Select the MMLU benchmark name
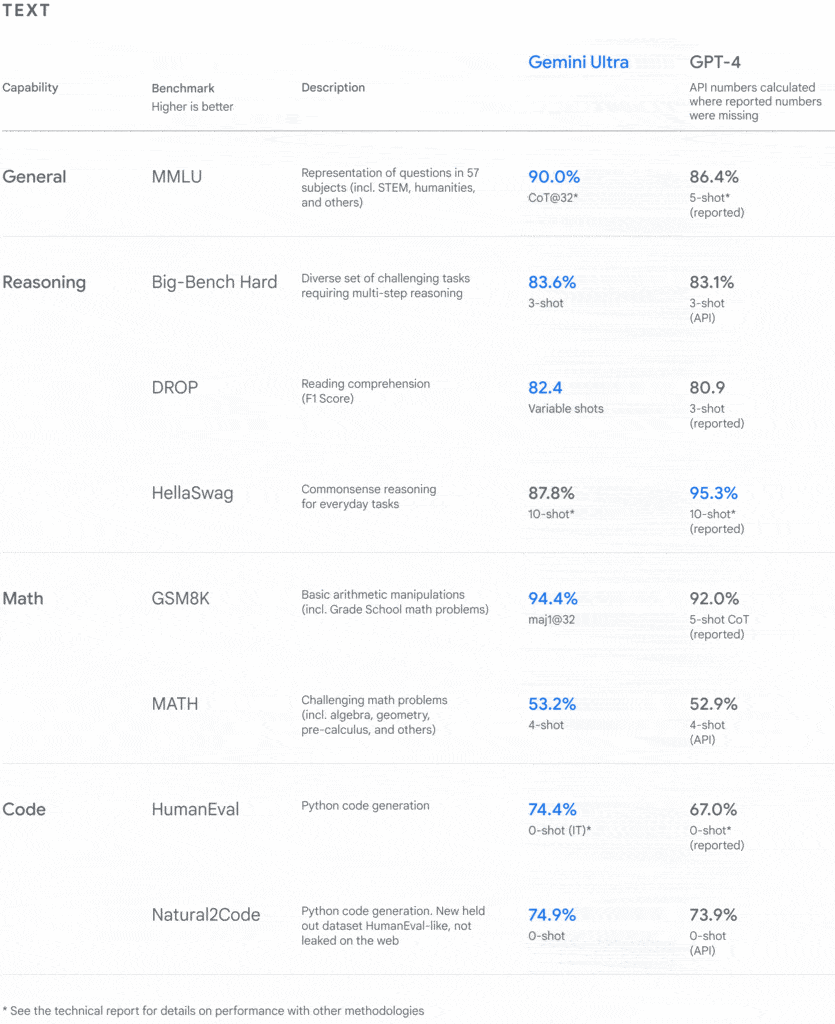 tap(175, 177)
